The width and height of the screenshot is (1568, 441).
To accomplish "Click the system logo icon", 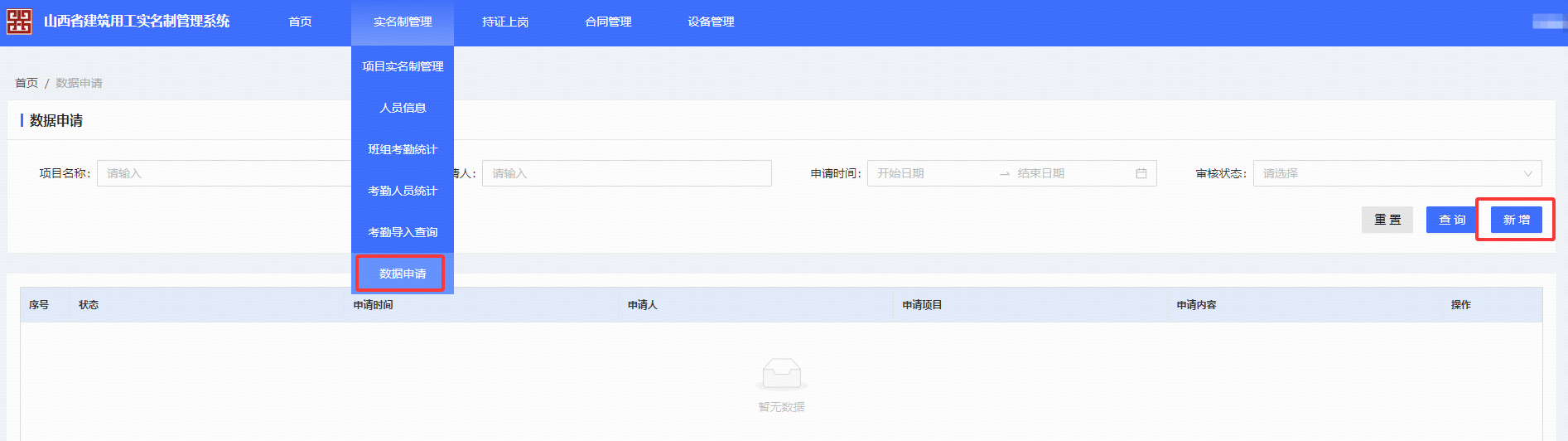I will [19, 22].
